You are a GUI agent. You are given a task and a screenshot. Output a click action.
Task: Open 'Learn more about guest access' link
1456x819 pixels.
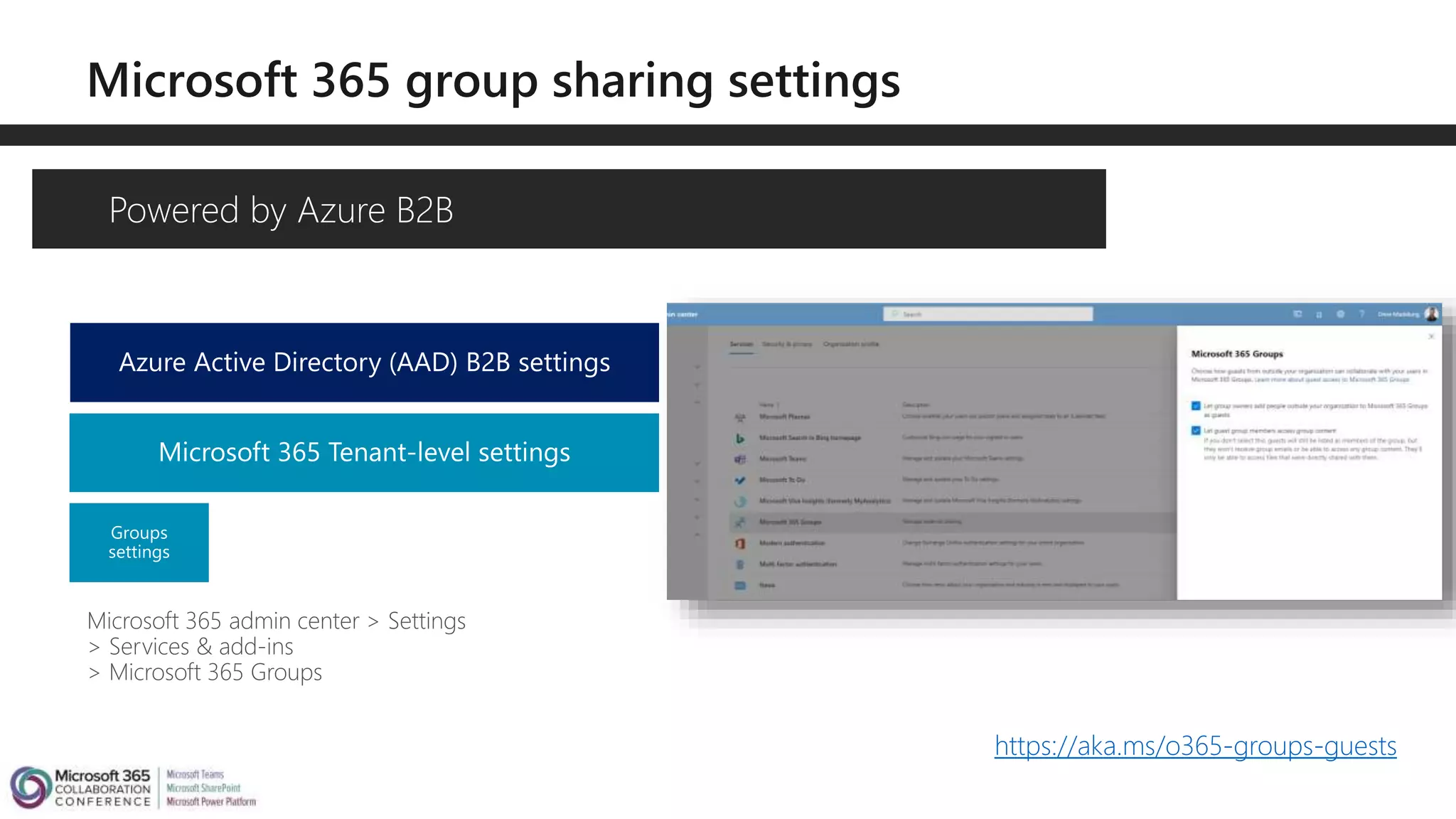pyautogui.click(x=1332, y=380)
